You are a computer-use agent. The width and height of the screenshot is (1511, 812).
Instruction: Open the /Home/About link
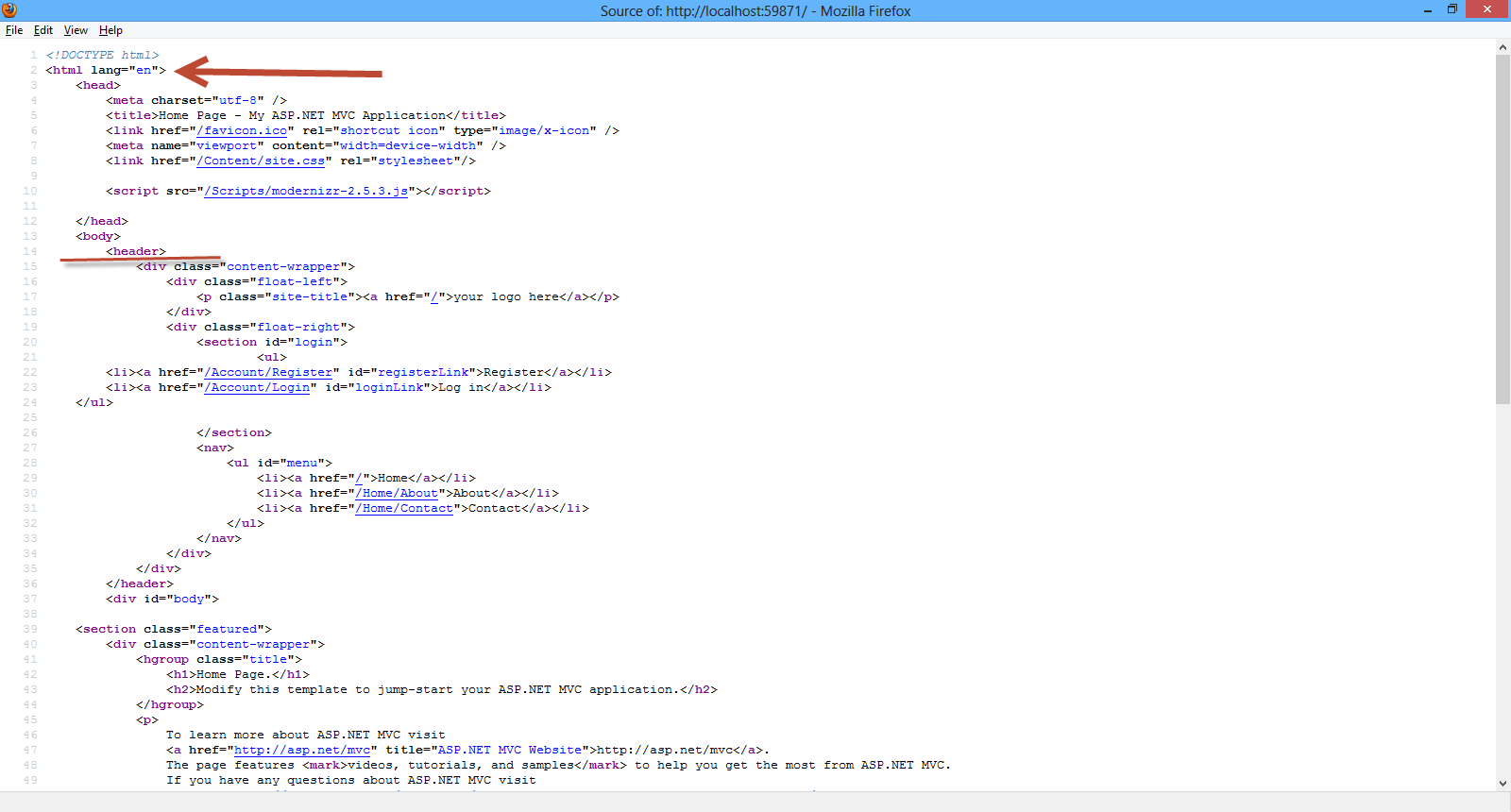[397, 493]
